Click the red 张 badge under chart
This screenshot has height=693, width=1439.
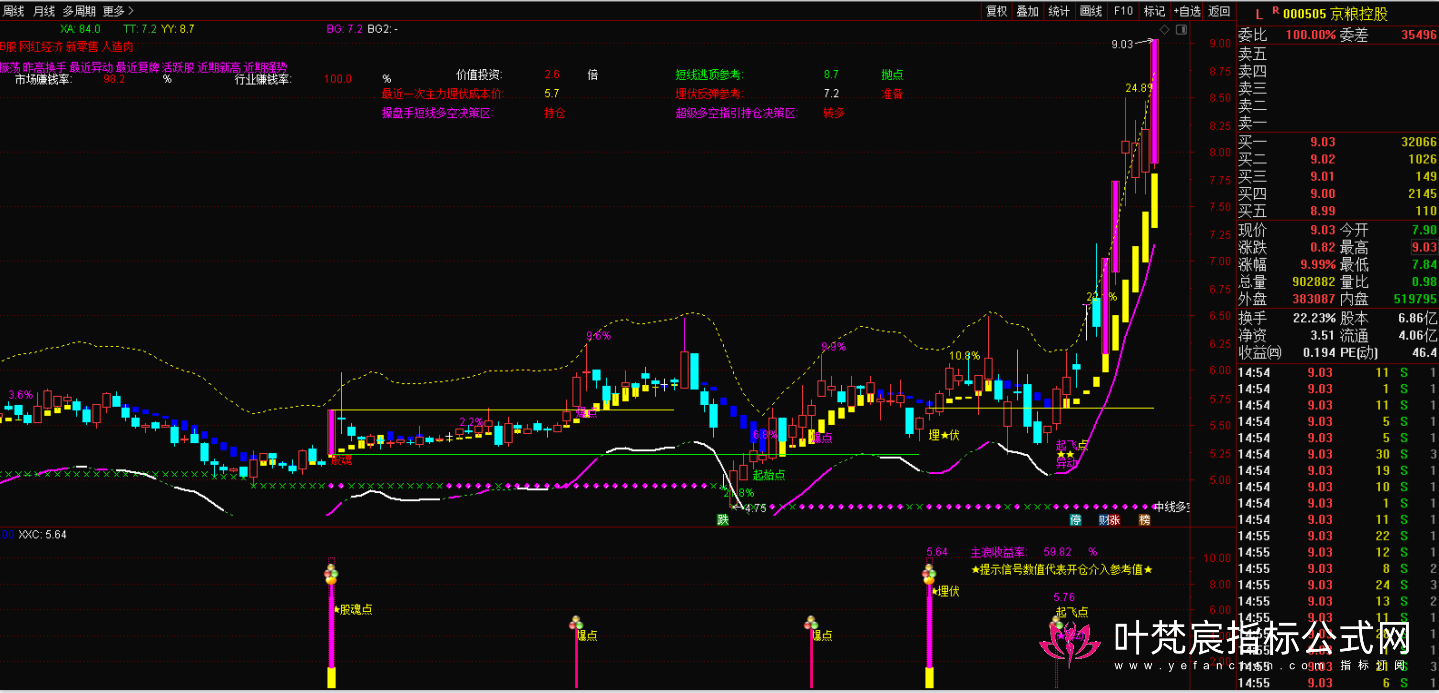coord(1115,520)
